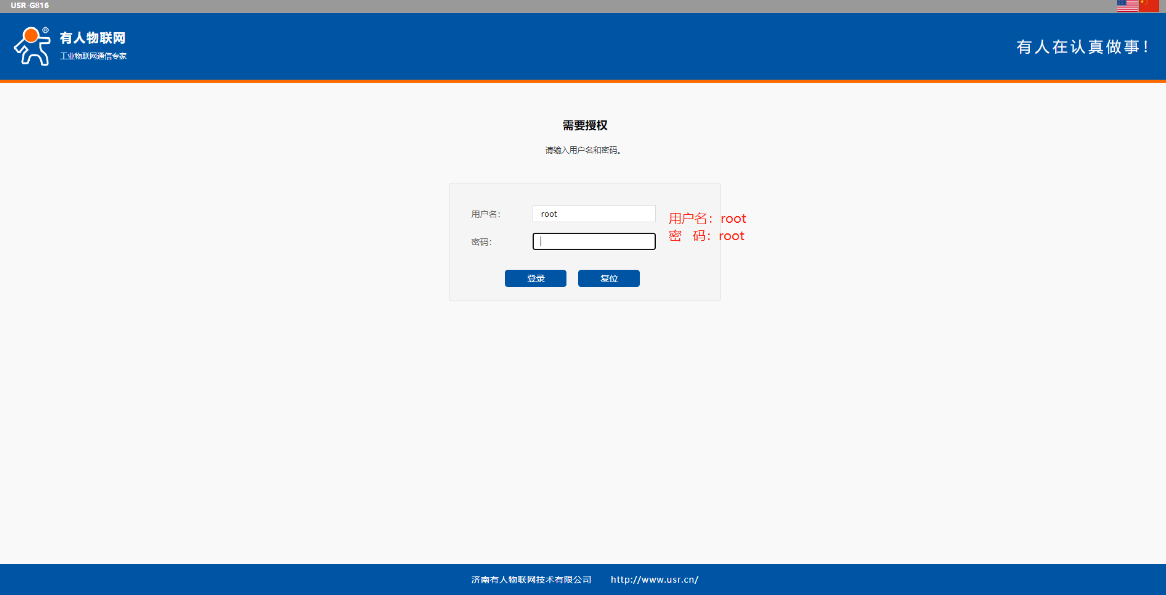Click the 需要授权 heading
The height and width of the screenshot is (595, 1166).
[x=584, y=126]
